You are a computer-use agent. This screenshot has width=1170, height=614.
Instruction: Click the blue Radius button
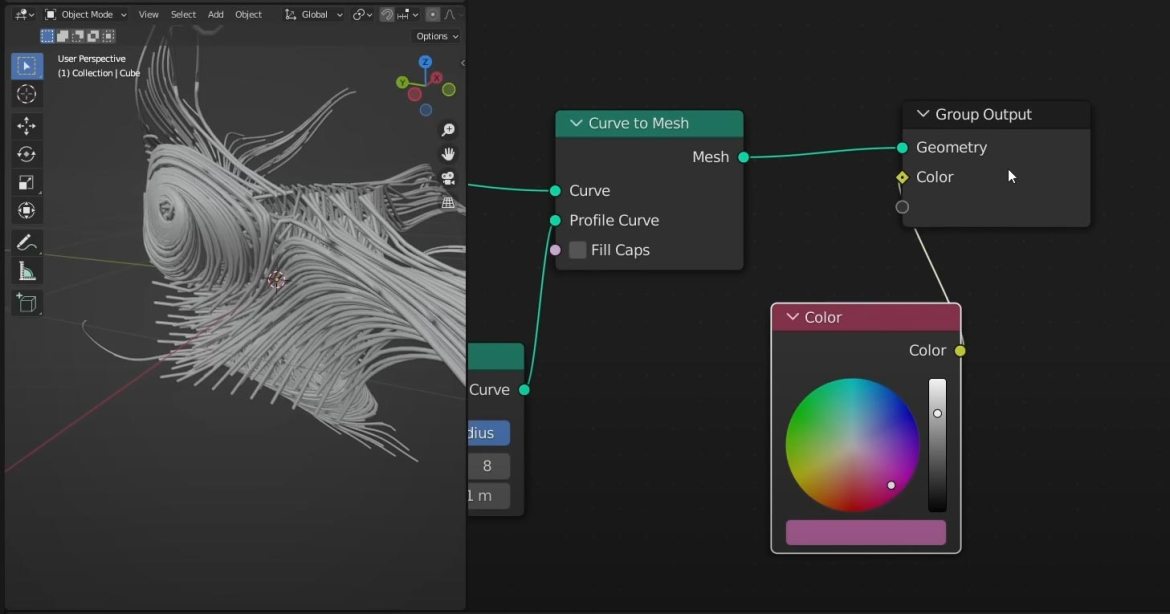[x=487, y=433]
